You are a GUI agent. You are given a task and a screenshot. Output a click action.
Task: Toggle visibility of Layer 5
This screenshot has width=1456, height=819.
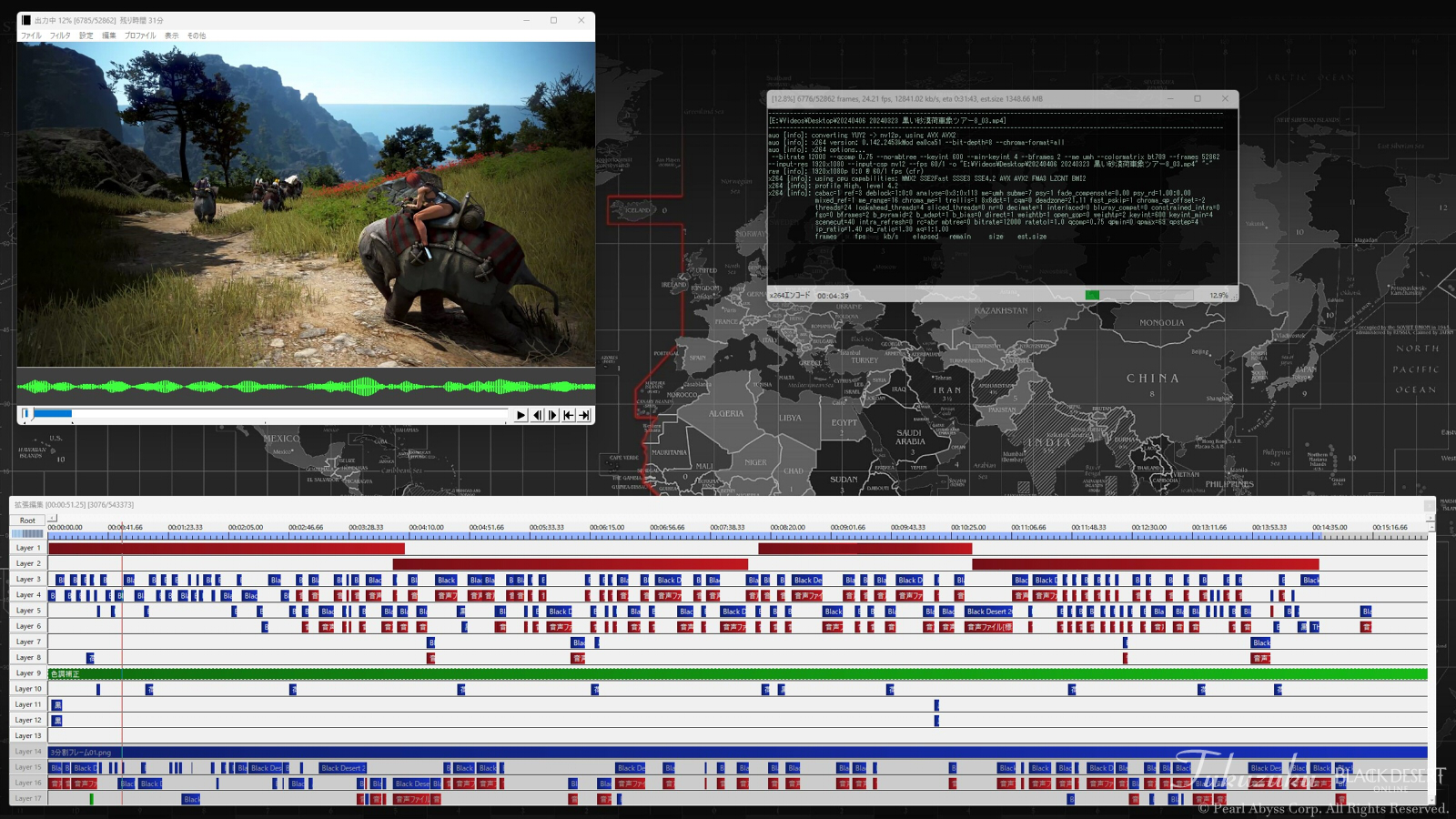pos(27,611)
